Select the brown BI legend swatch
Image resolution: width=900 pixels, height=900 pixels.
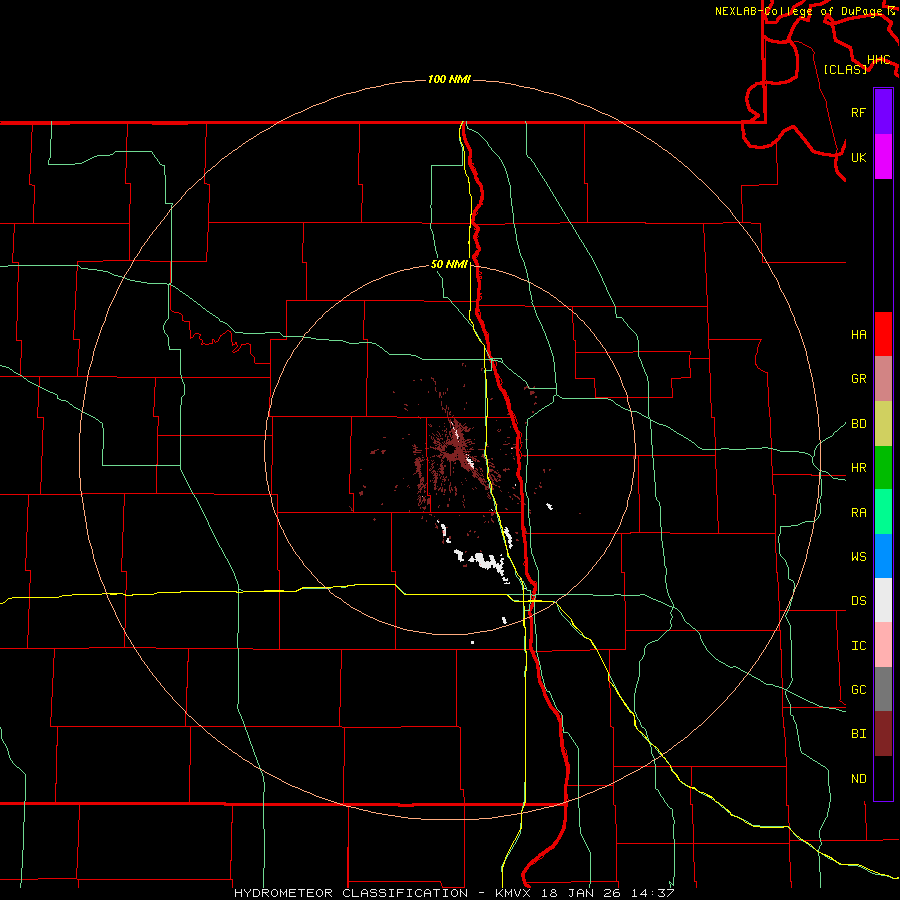click(883, 734)
